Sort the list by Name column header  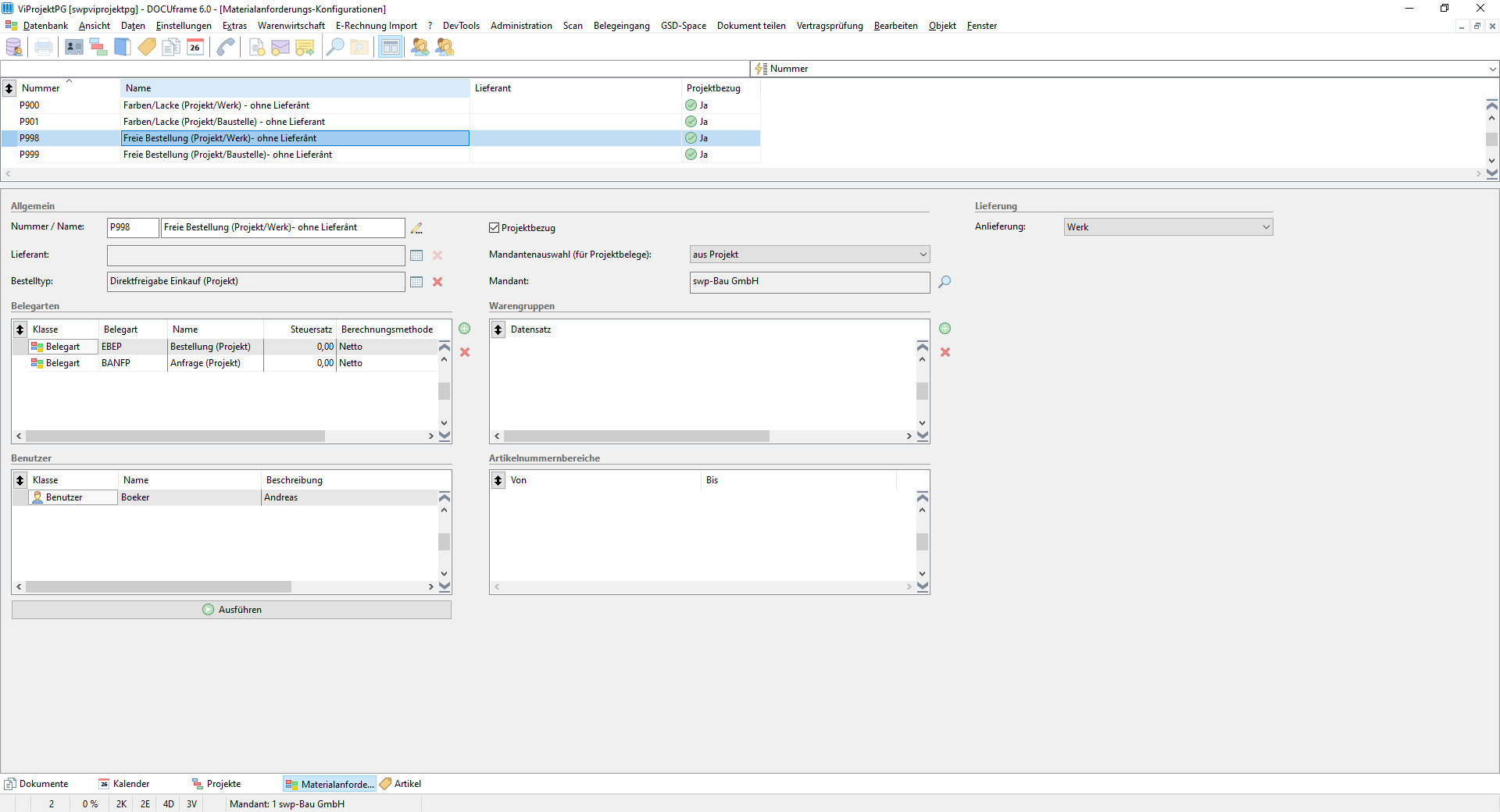point(295,88)
